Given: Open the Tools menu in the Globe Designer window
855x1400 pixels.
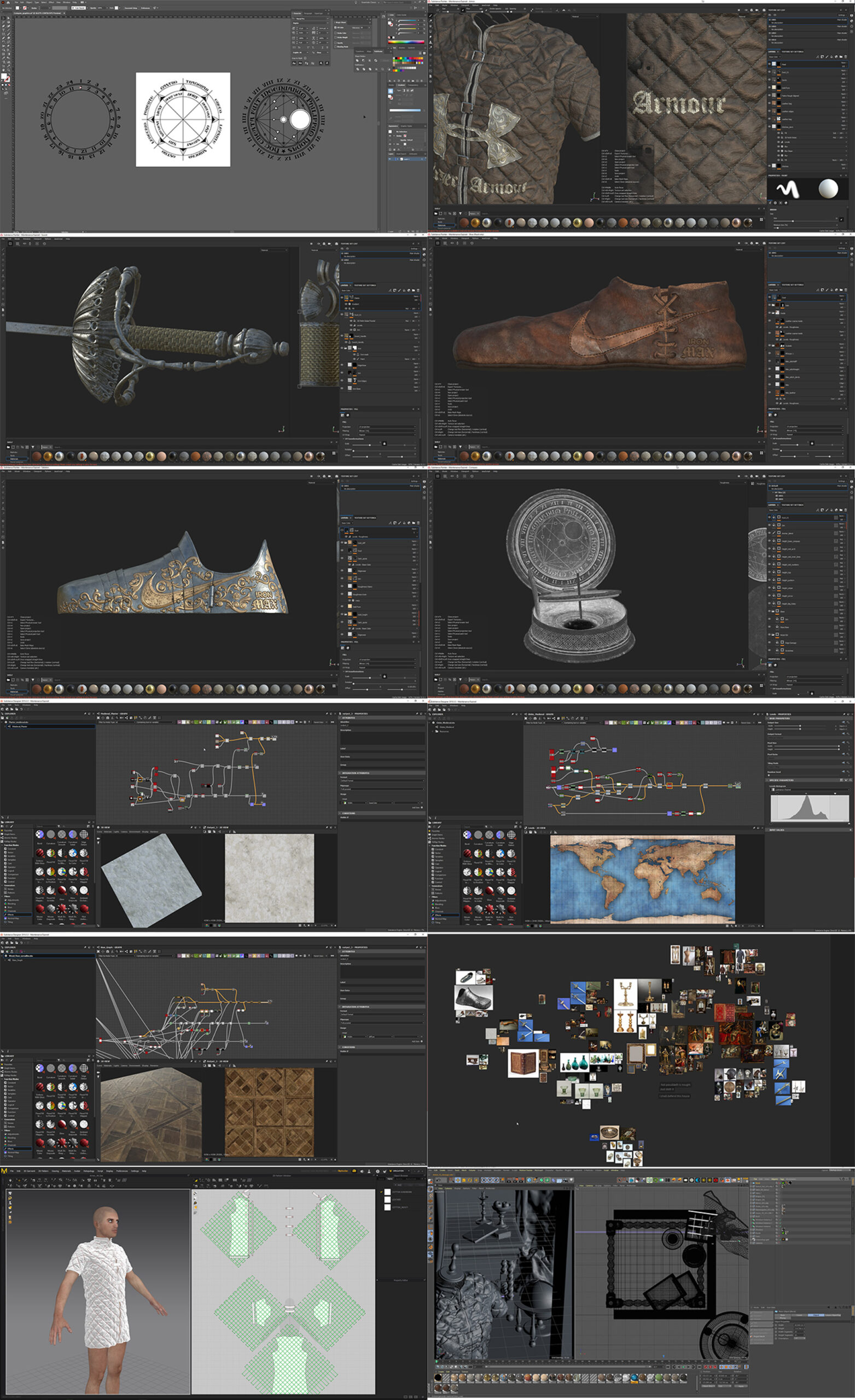Looking at the screenshot, I should click(x=445, y=705).
